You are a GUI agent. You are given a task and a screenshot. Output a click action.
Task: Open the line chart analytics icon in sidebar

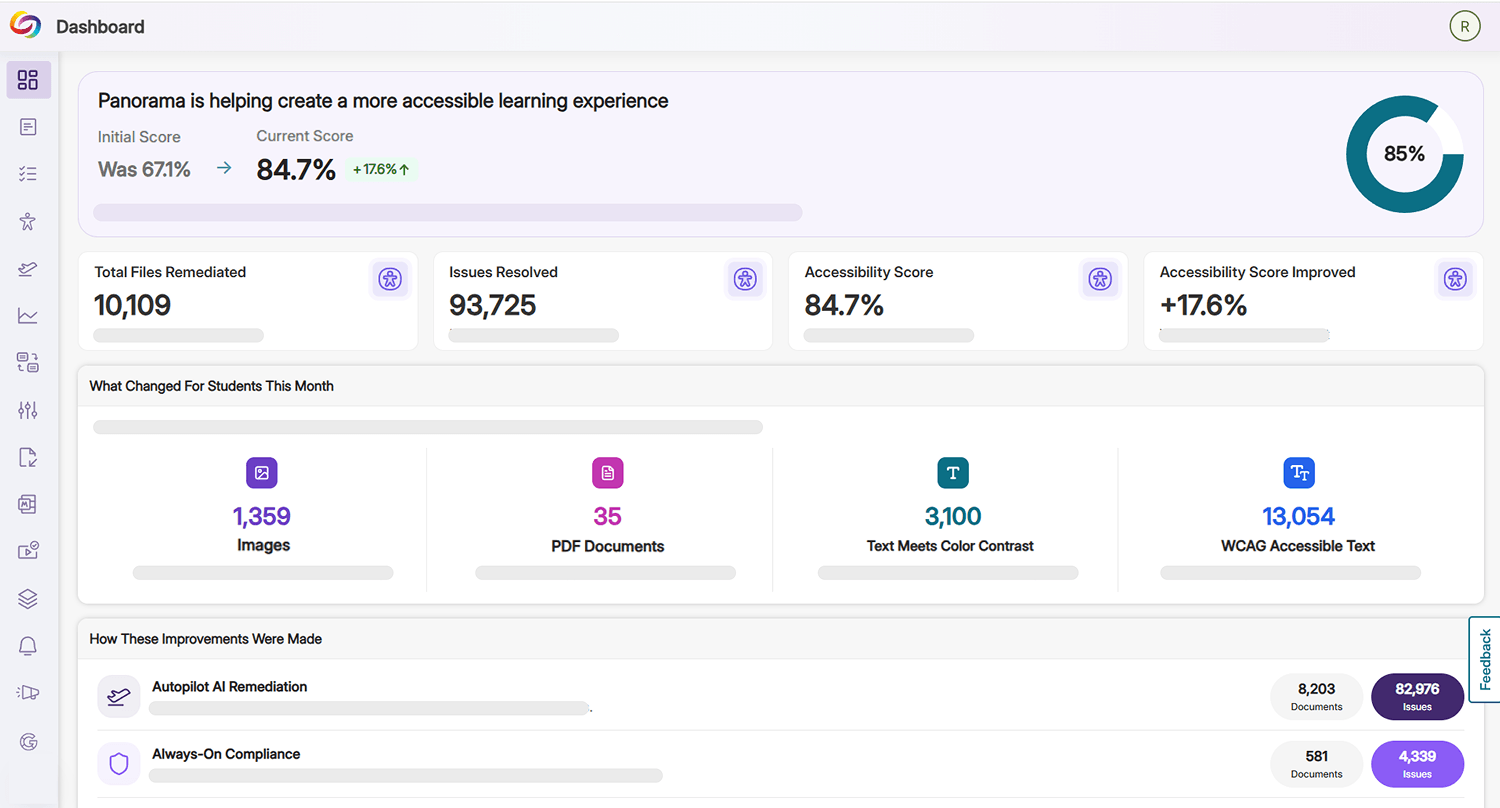(28, 316)
